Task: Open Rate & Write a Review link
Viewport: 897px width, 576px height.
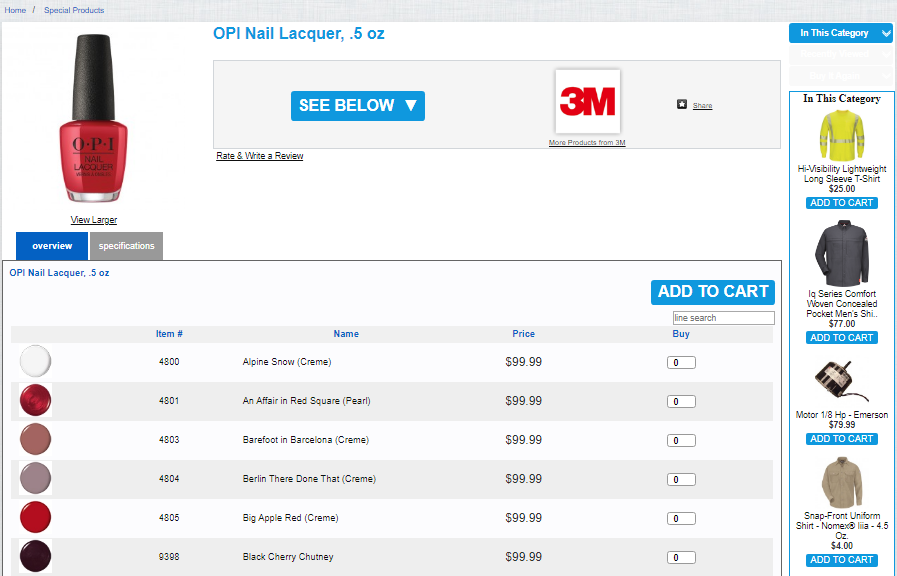Action: (x=260, y=156)
